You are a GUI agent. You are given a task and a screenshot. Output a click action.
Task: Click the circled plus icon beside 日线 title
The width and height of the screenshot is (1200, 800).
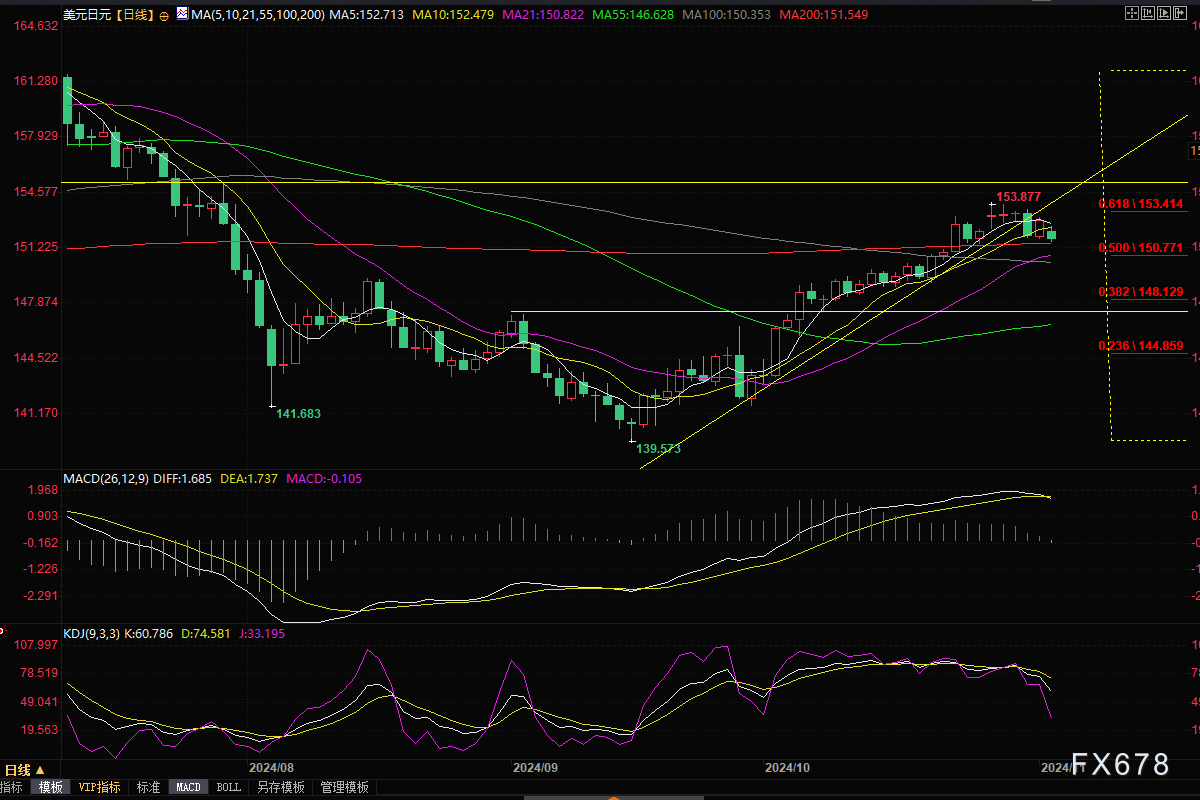164,16
